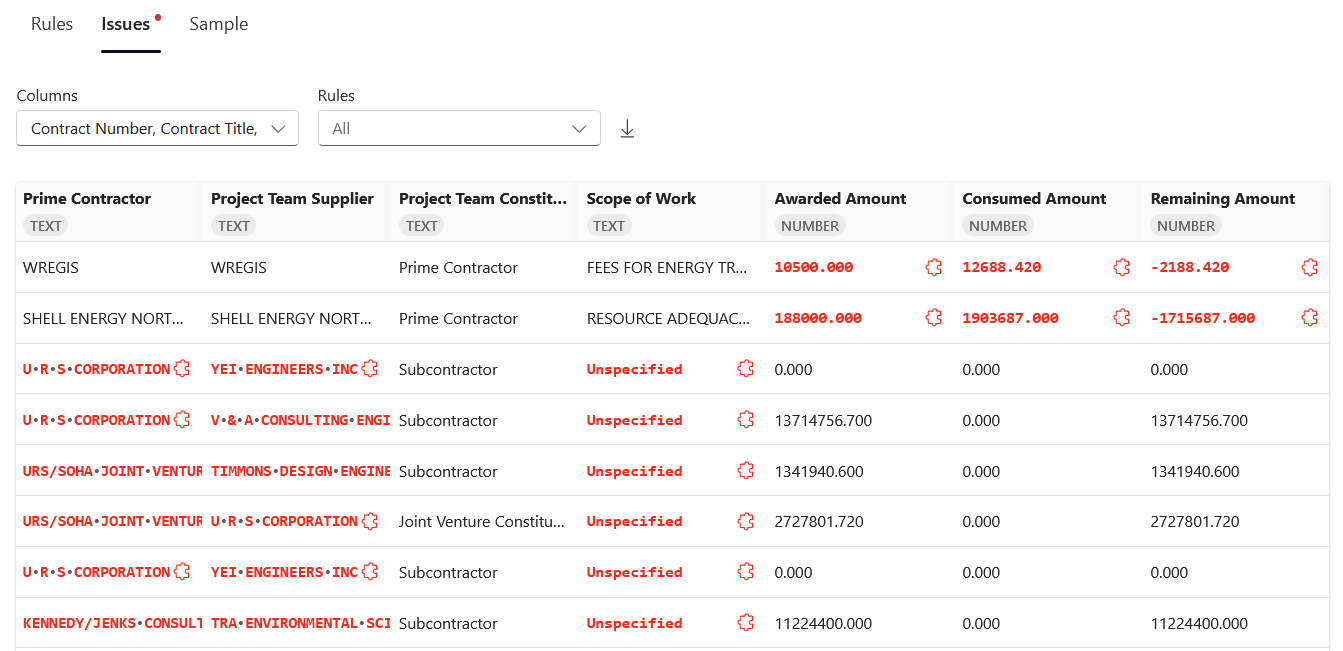Screen dimensions: 1343x651
Task: Switch to the Sample tab
Action: (x=218, y=23)
